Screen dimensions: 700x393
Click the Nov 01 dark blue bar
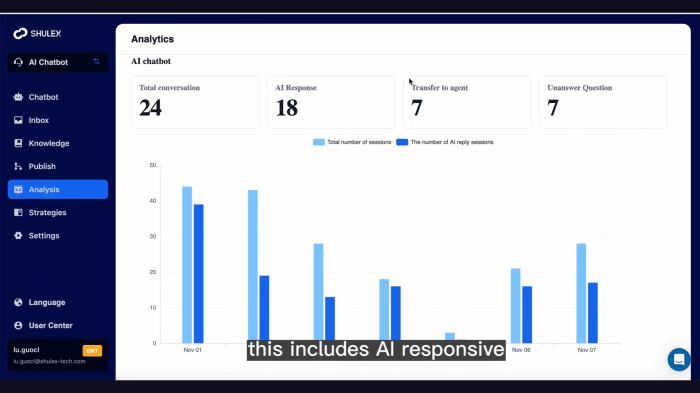199,274
